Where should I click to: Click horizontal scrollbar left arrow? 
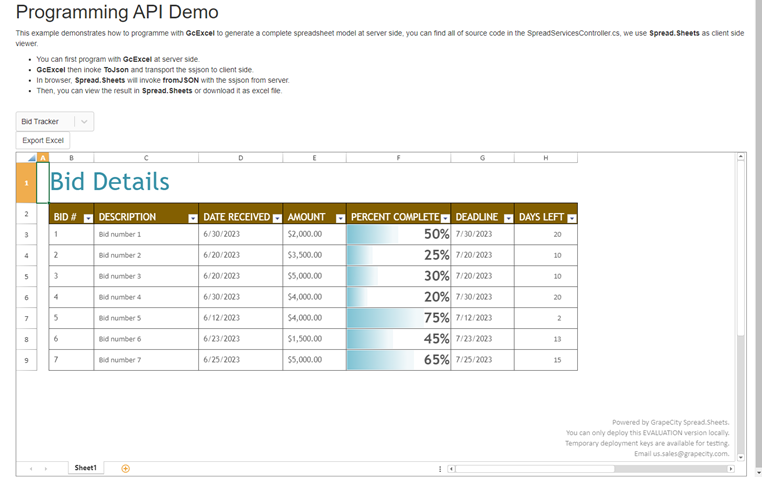tap(451, 469)
